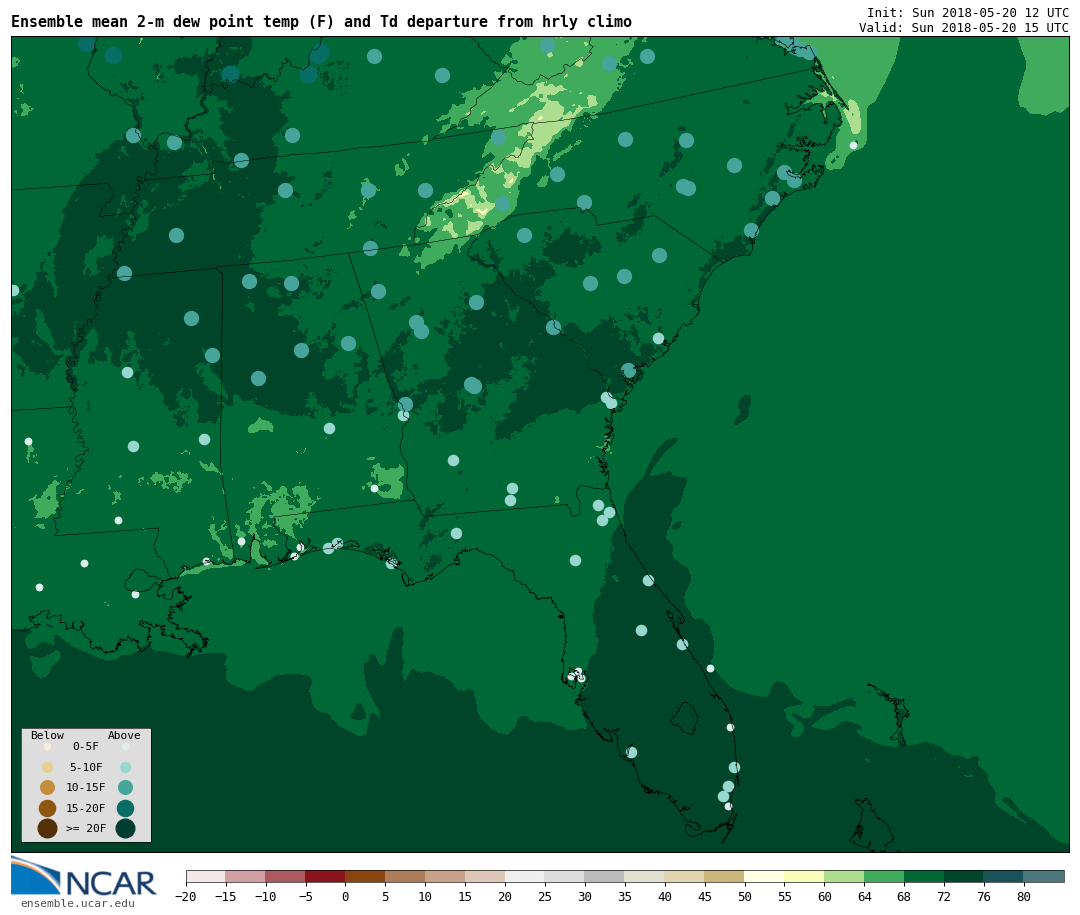The height and width of the screenshot is (915, 1080).
Task: Pick the green 68 to 72 colorbar segment
Action: click(x=924, y=876)
